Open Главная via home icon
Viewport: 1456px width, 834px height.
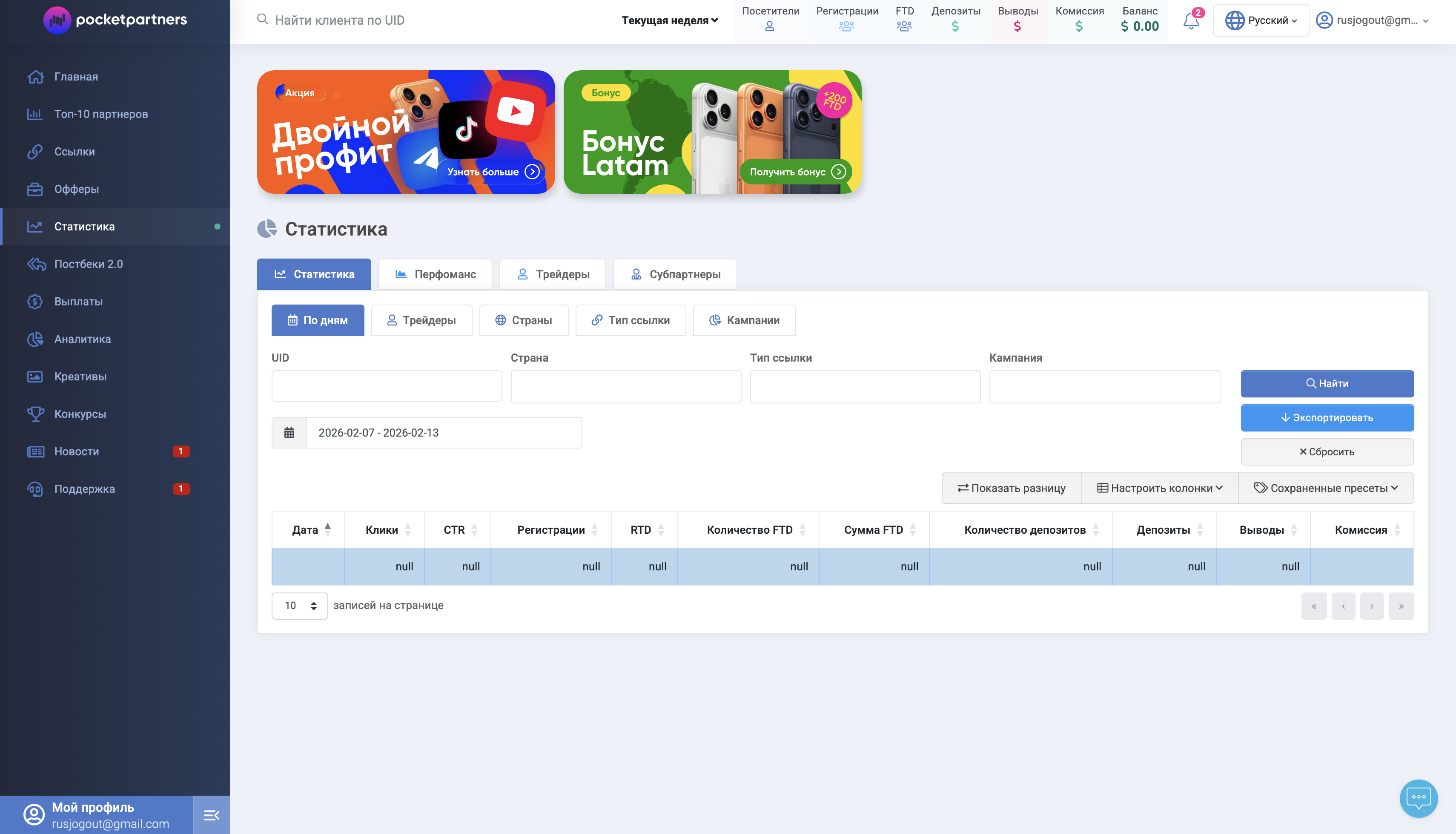click(35, 77)
